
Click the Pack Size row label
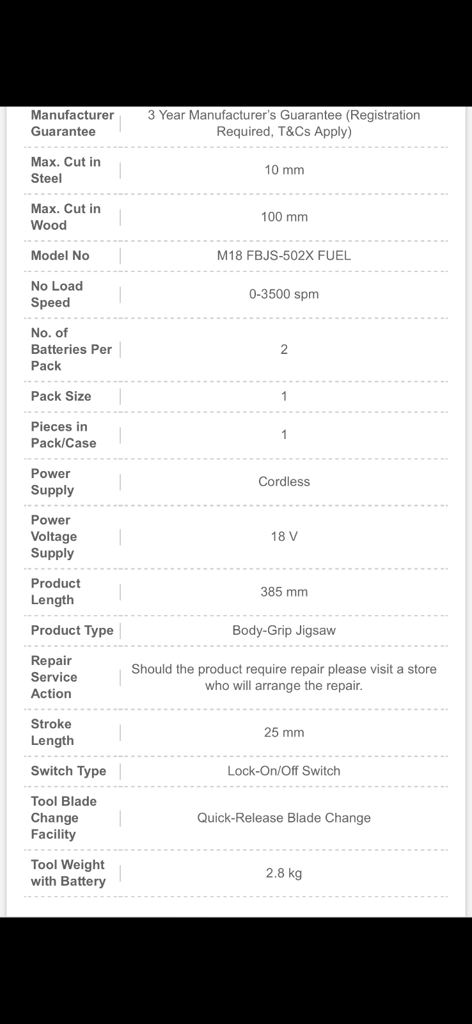pos(61,396)
